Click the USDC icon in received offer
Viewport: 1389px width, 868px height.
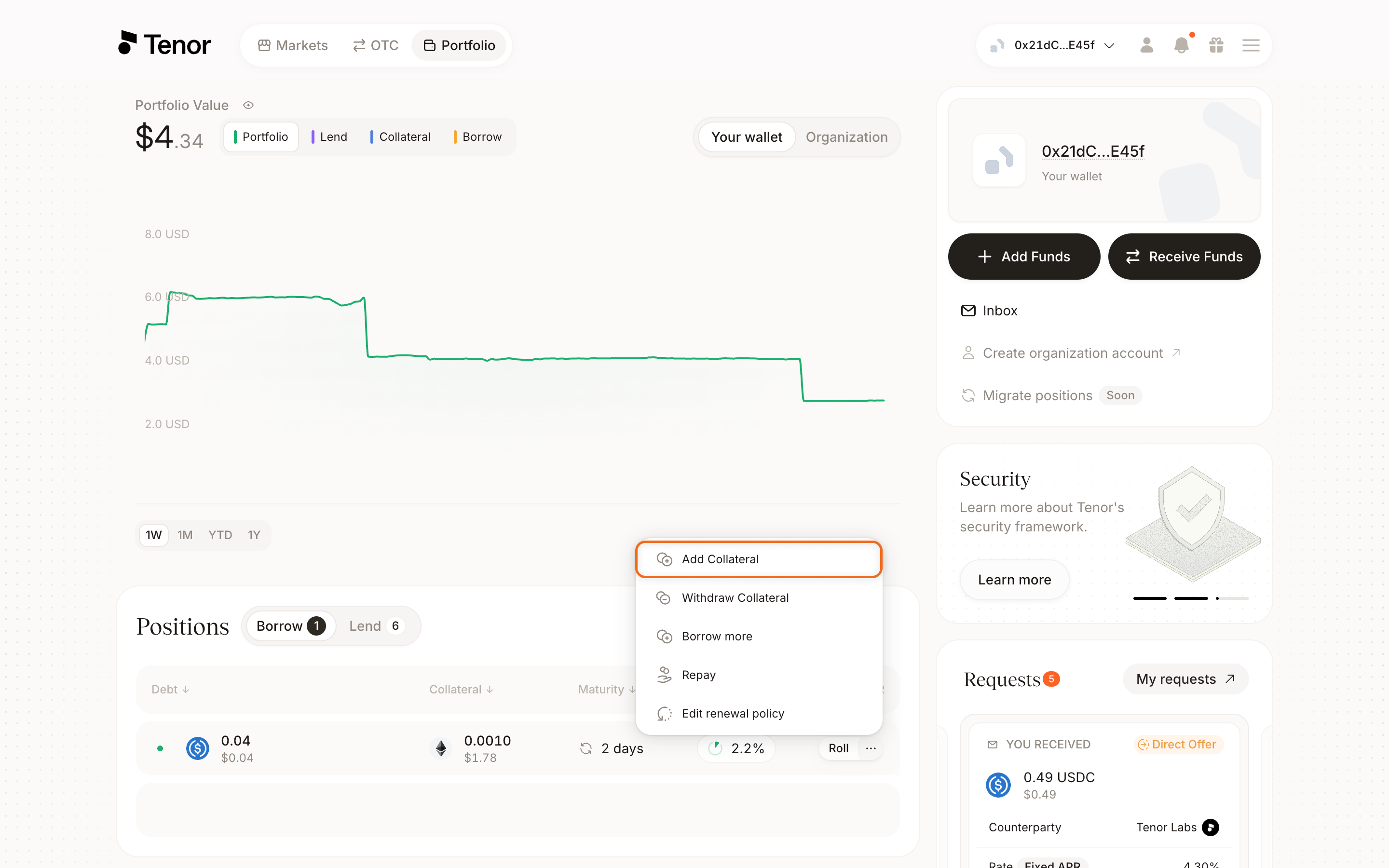[998, 785]
